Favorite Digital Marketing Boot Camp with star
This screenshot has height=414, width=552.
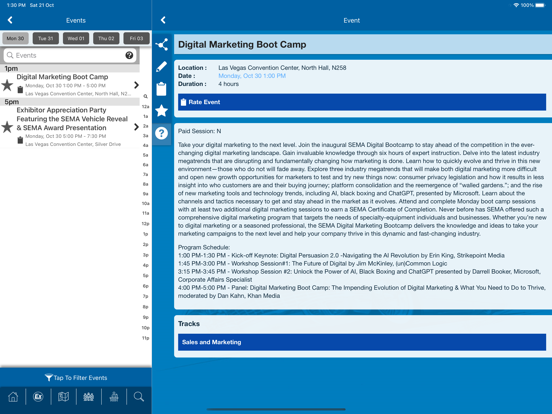click(x=7, y=85)
